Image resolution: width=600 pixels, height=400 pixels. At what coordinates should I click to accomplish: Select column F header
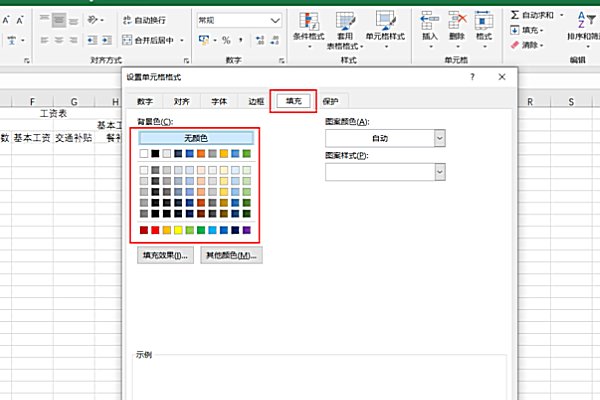tap(32, 101)
